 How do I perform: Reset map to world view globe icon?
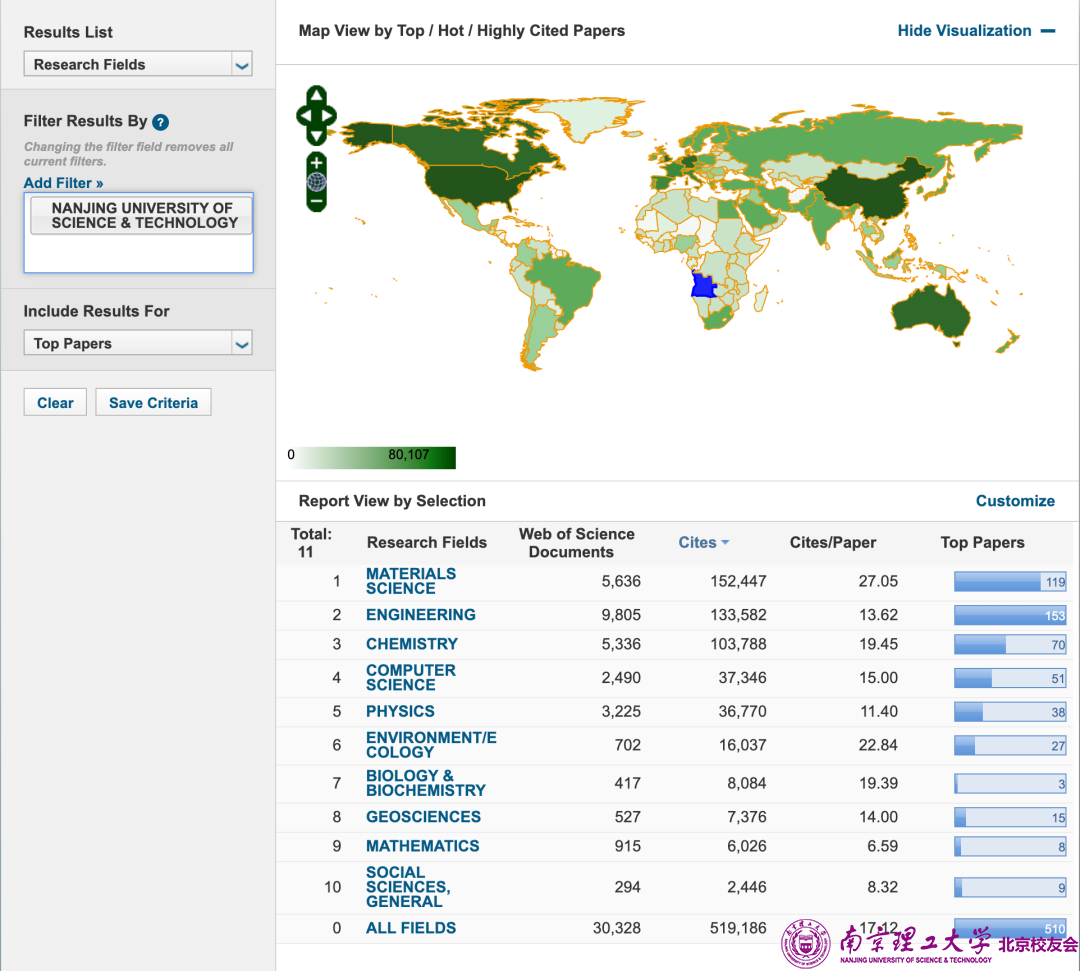coord(316,182)
